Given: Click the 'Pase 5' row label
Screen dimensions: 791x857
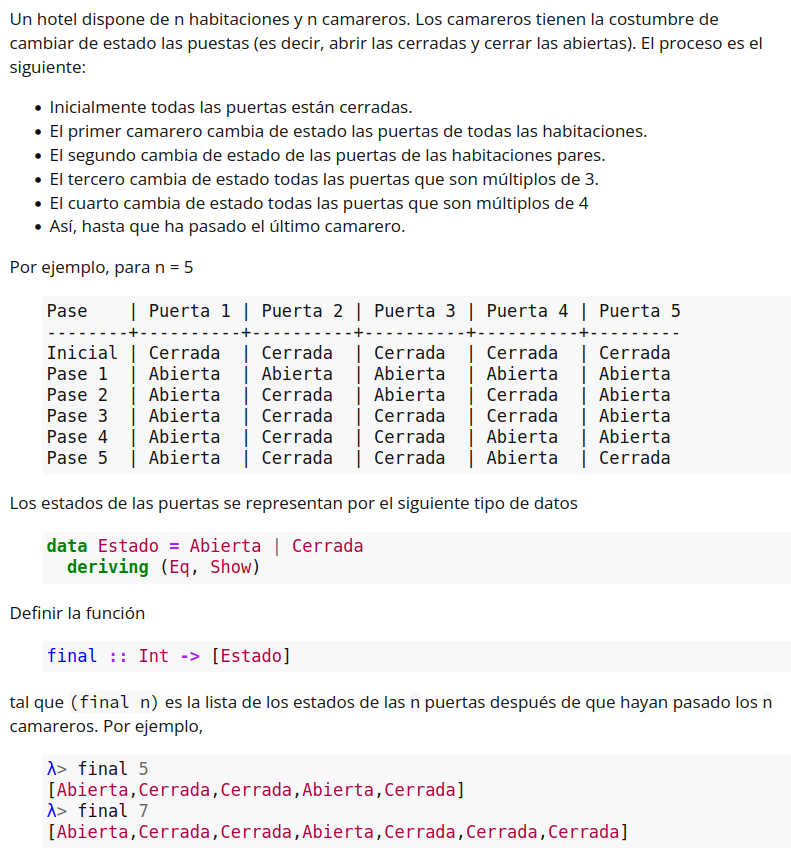Looking at the screenshot, I should 77,458.
